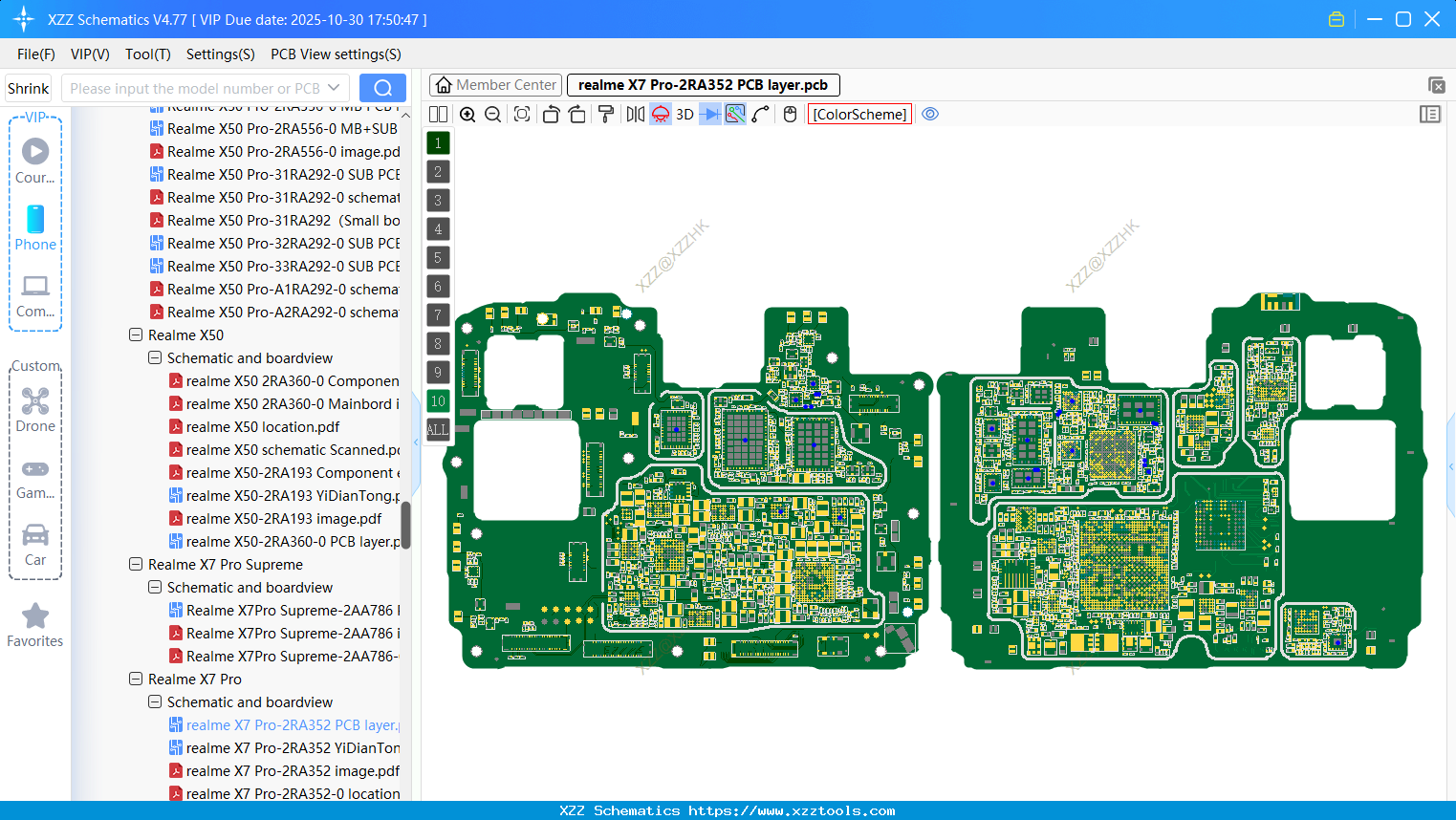Click the [ColorScheme] button
The image size is (1456, 820).
pyautogui.click(x=858, y=114)
